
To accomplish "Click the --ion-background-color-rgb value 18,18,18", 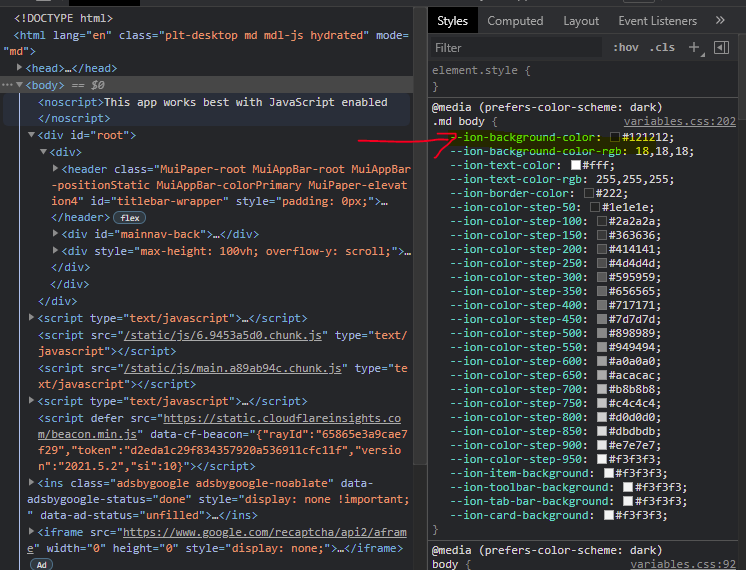I will pos(661,151).
